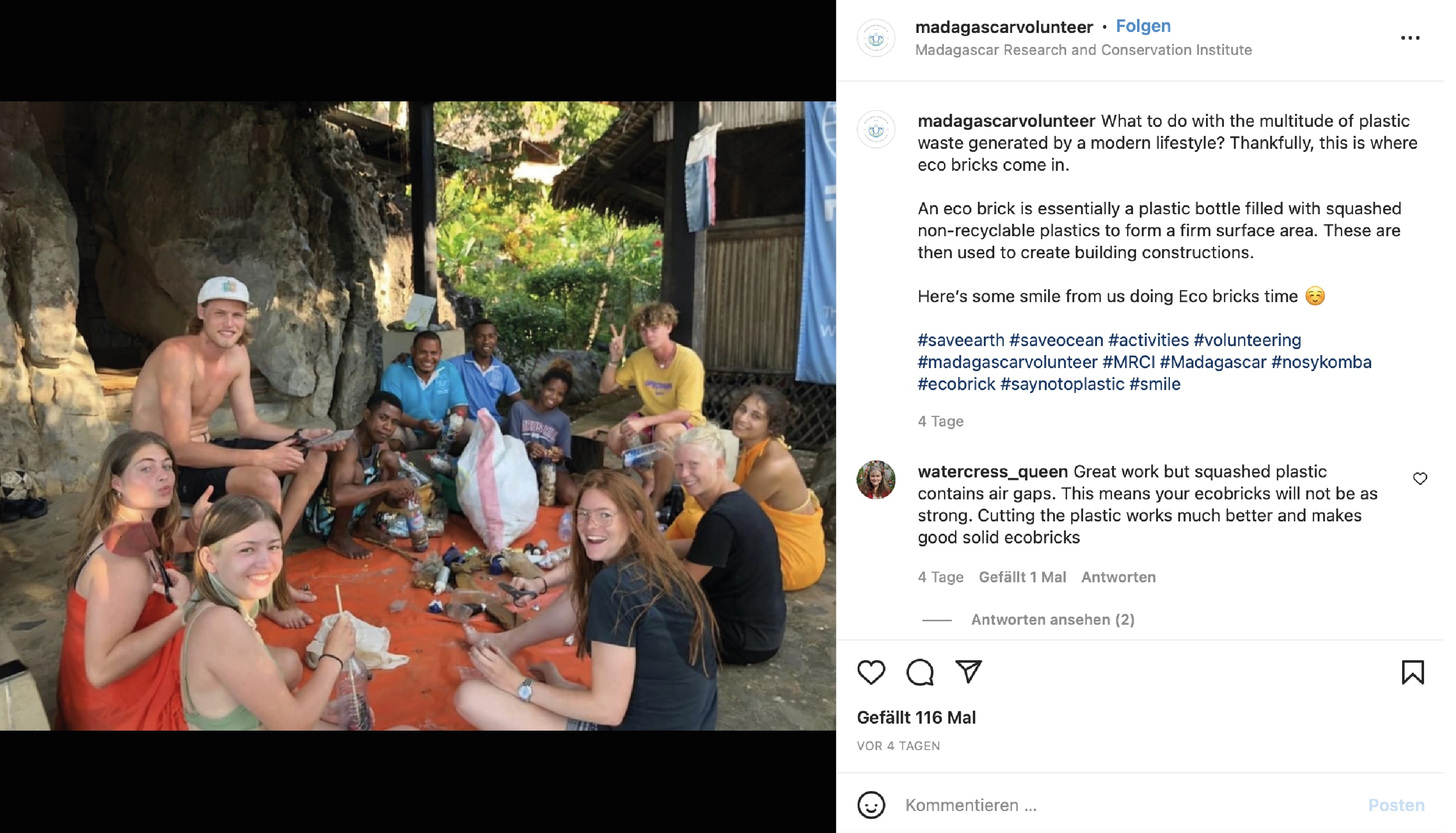Show comment likes via Gefällt 1 Mal
This screenshot has width=1456, height=833.
(x=1022, y=577)
